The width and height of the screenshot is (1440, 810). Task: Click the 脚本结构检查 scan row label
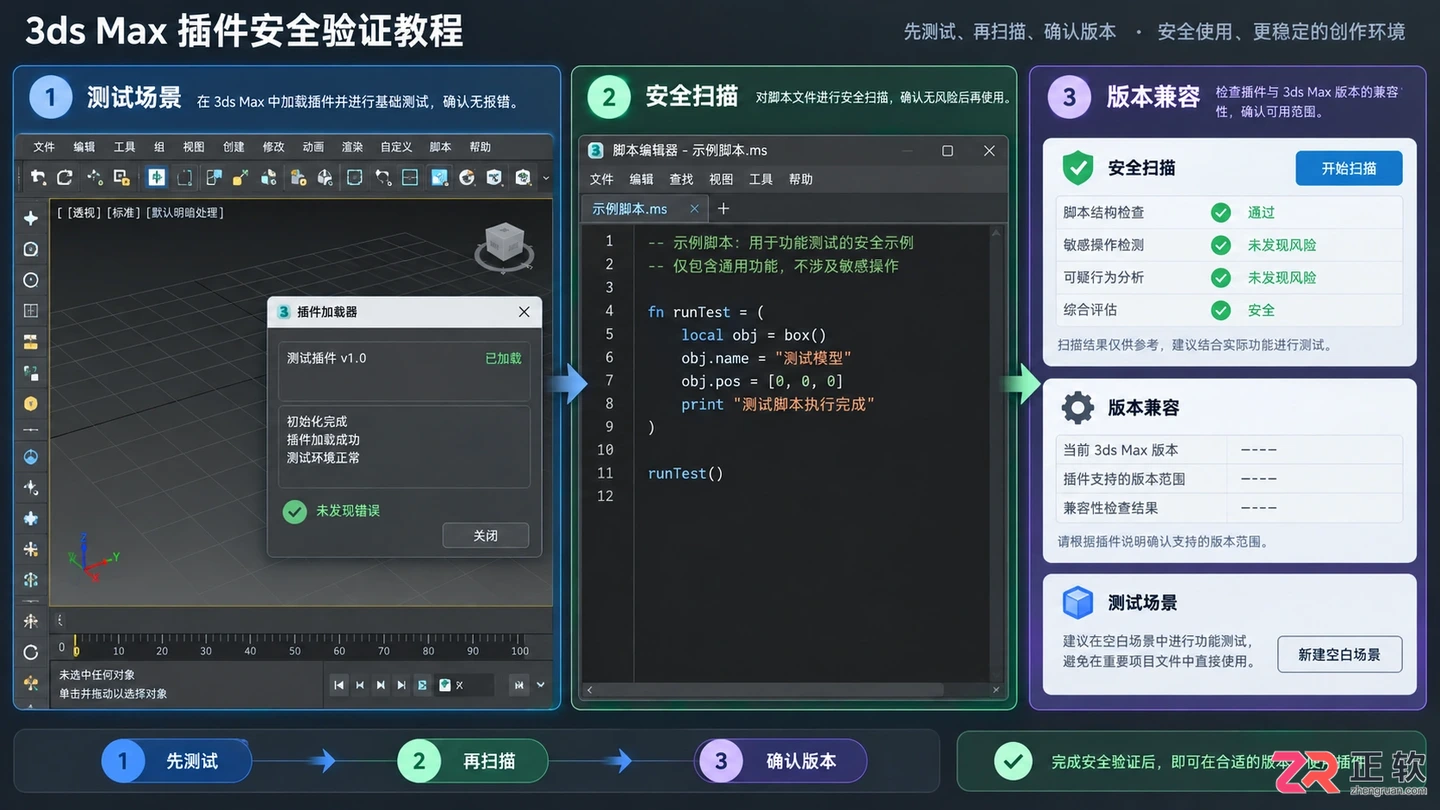[1104, 212]
